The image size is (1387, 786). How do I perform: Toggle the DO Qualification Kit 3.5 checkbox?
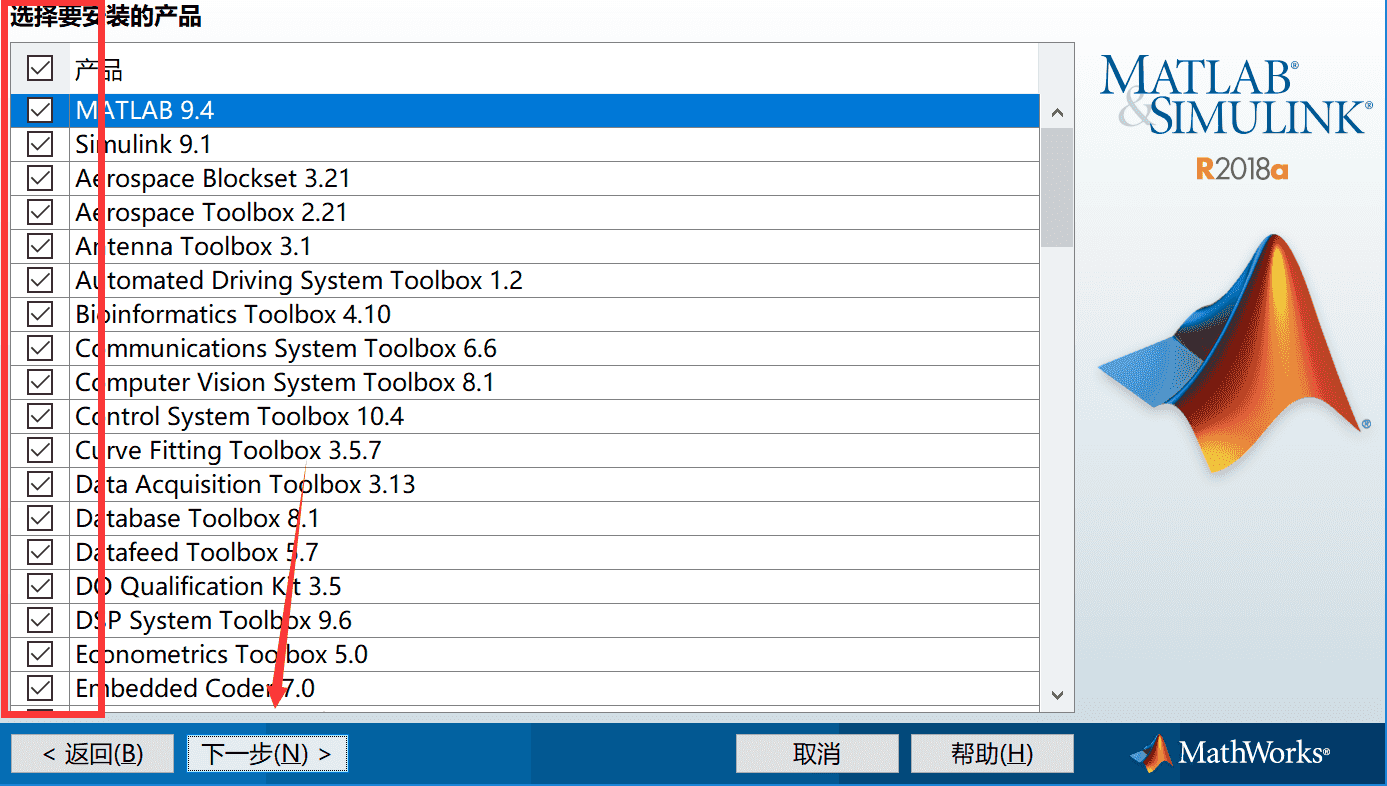tap(40, 586)
